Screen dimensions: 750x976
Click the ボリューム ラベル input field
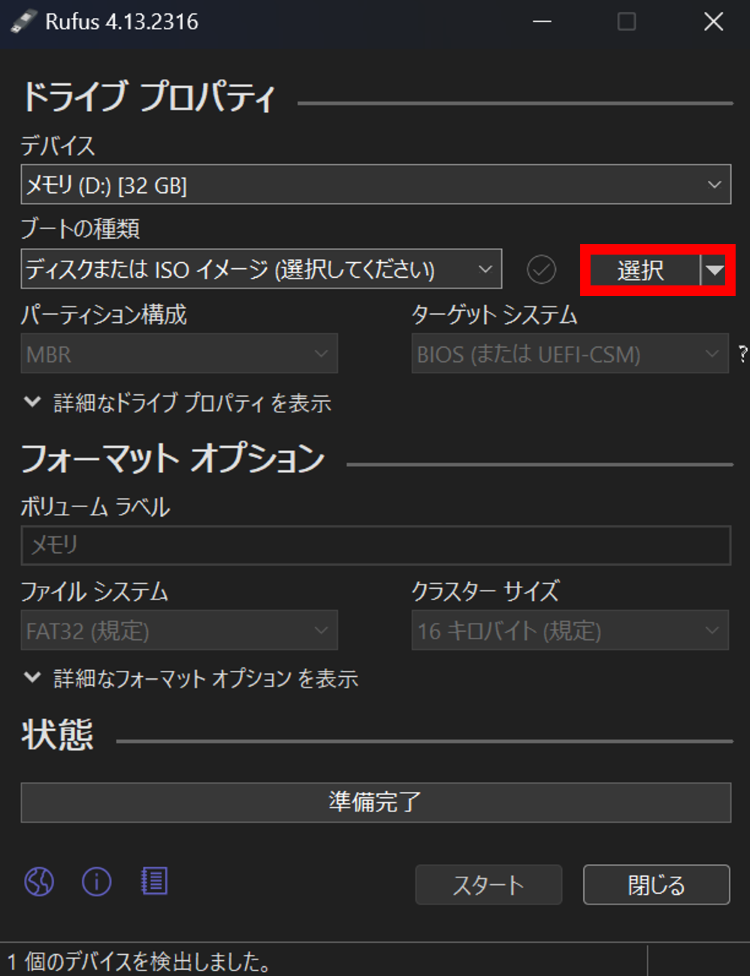click(376, 545)
